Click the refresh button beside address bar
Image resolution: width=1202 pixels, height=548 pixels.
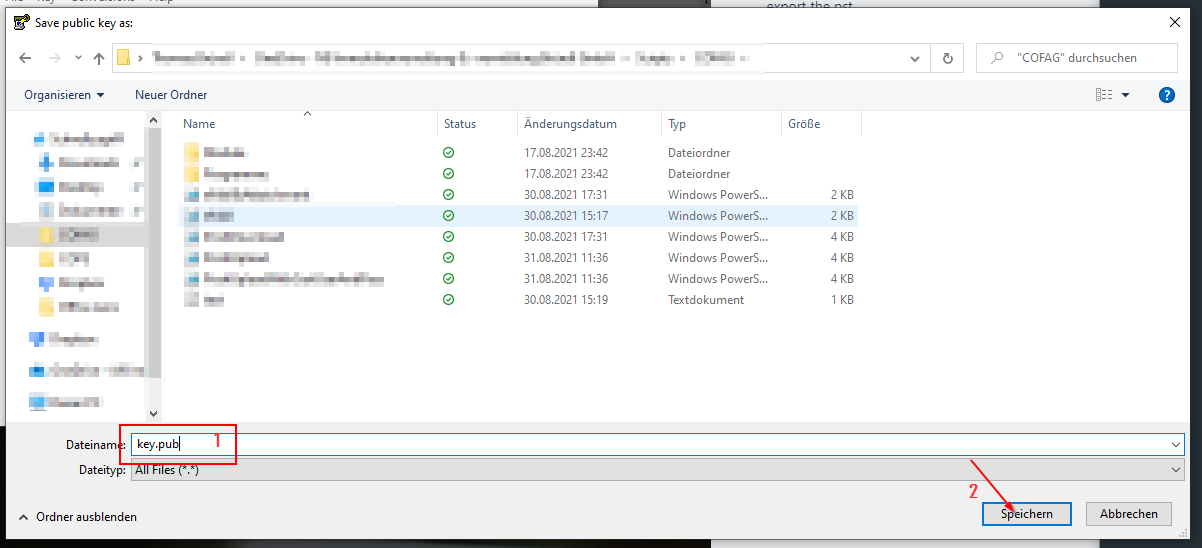[x=947, y=58]
